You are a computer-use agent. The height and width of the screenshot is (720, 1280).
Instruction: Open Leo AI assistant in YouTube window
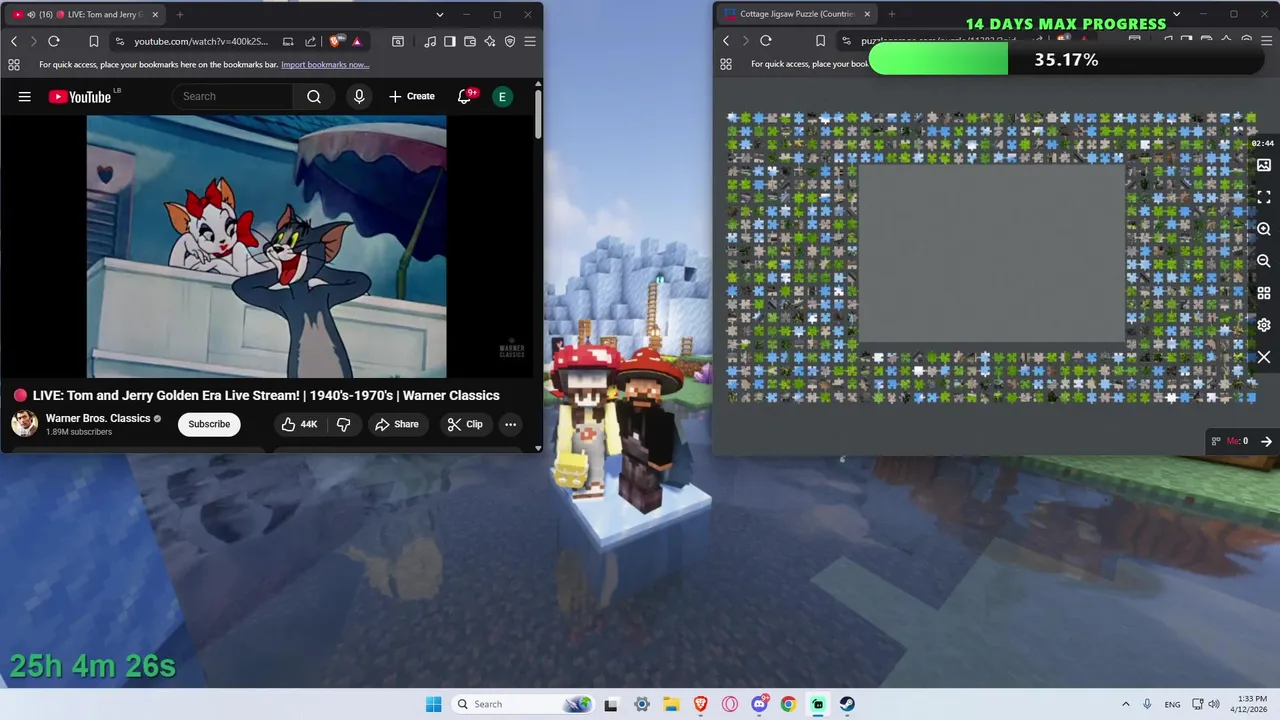coord(490,41)
